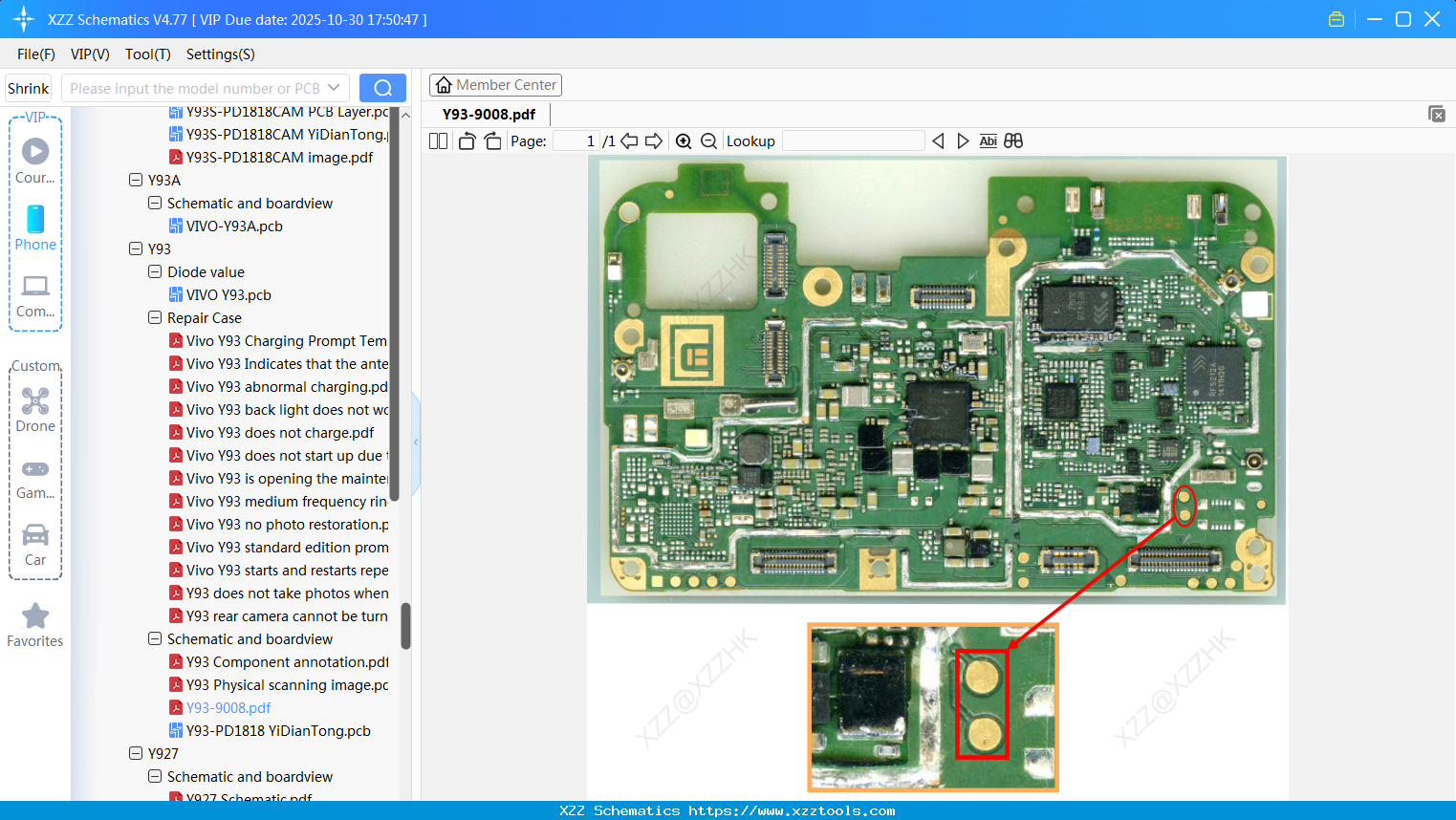The image size is (1456, 820).
Task: Rotate page clockwise
Action: click(x=492, y=140)
